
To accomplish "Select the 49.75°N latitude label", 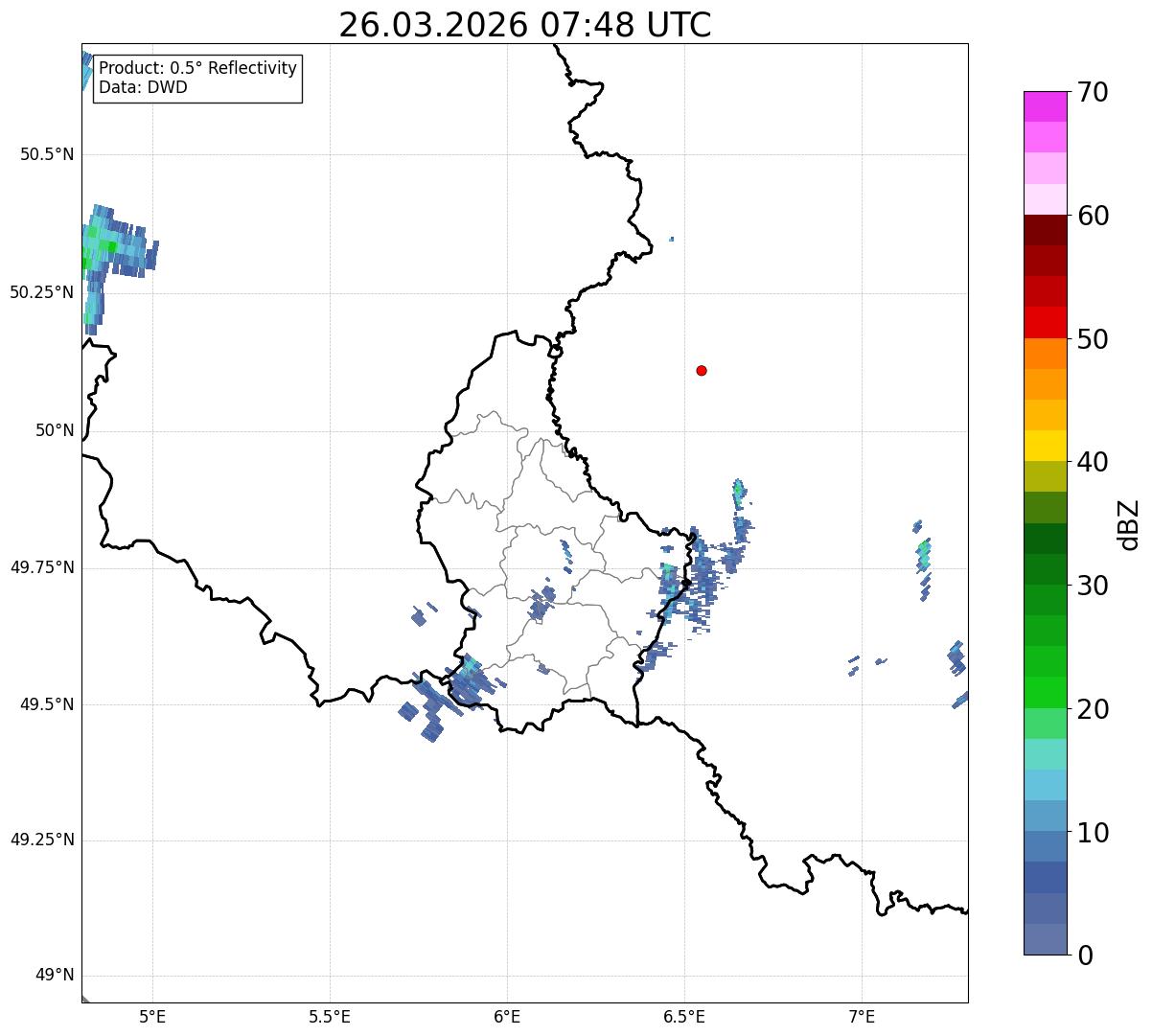I will point(42,567).
